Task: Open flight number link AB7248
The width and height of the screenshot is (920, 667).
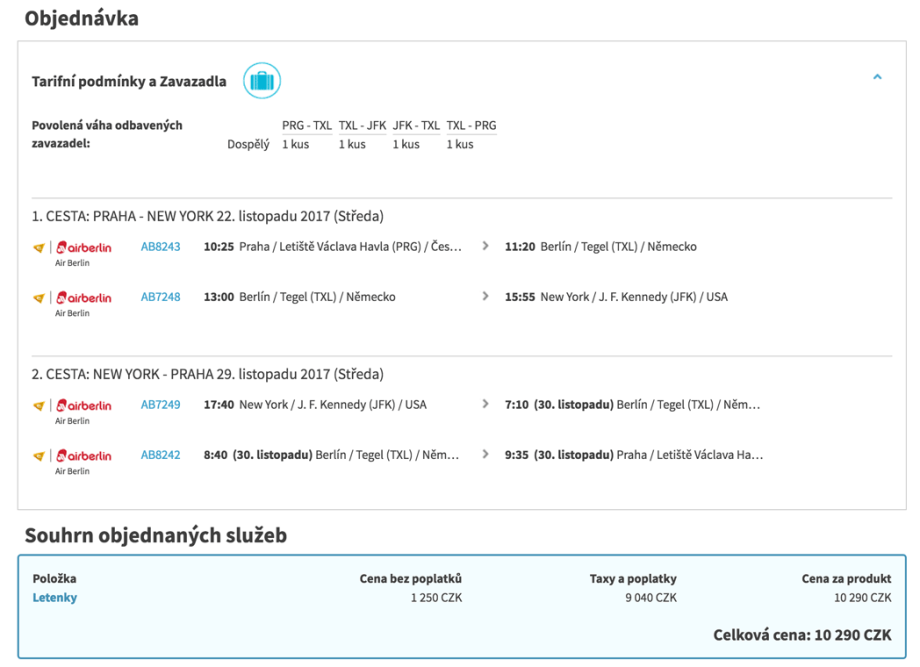Action: (160, 297)
